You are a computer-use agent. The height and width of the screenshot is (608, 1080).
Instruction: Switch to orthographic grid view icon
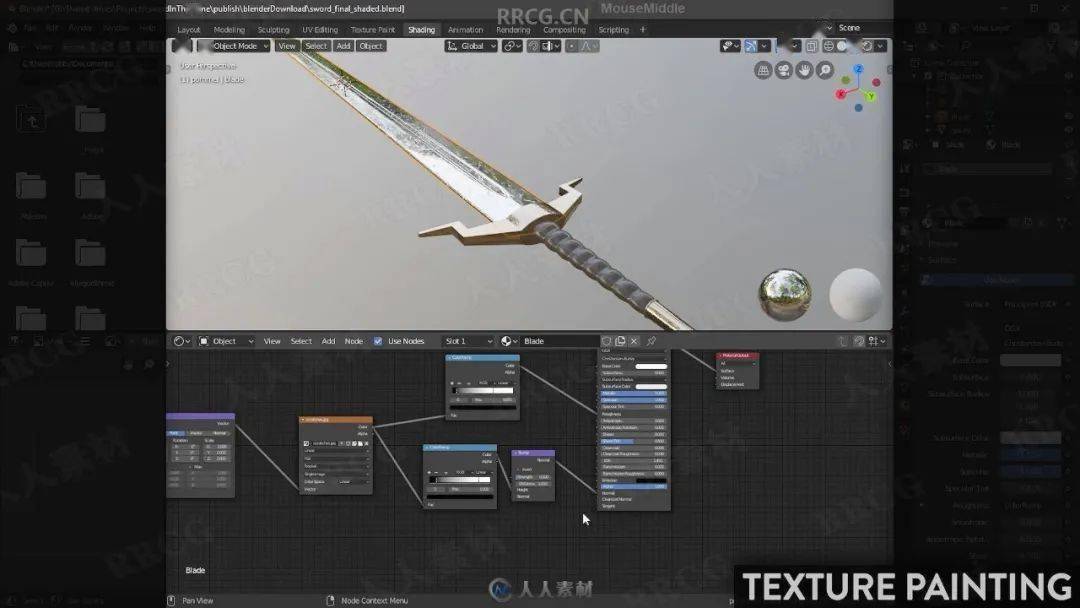762,70
